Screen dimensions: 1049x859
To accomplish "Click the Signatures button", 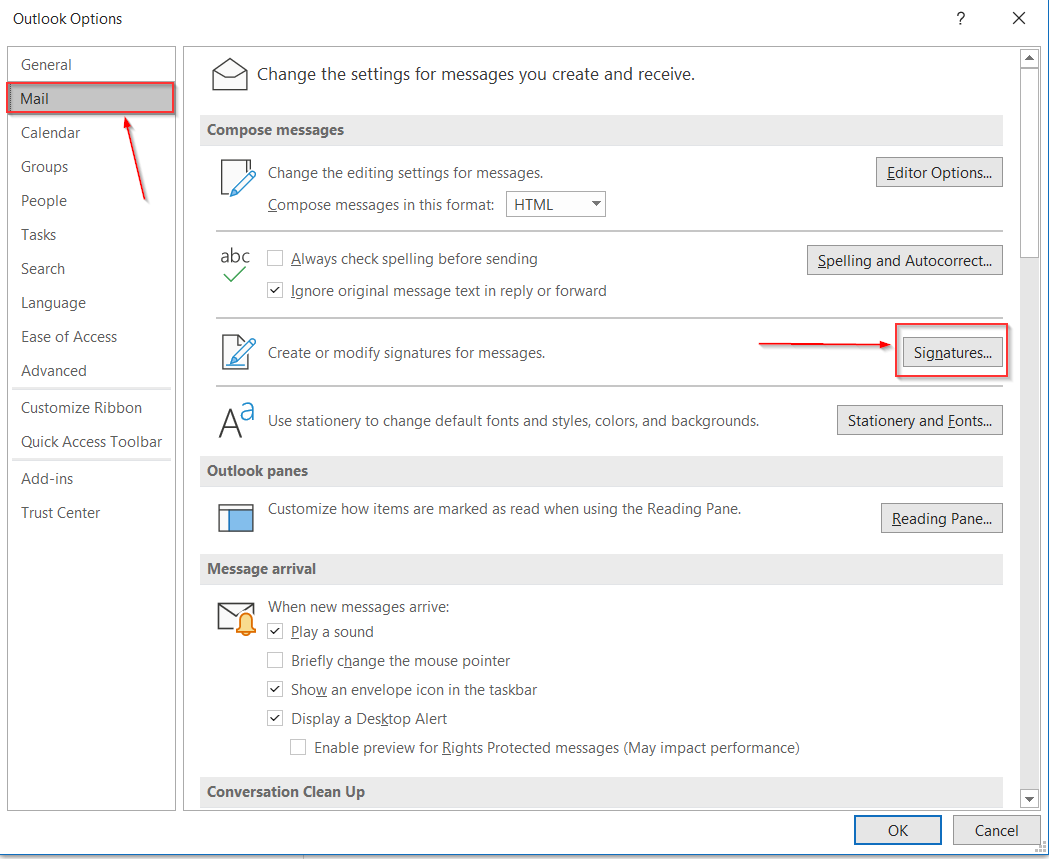I will [953, 353].
